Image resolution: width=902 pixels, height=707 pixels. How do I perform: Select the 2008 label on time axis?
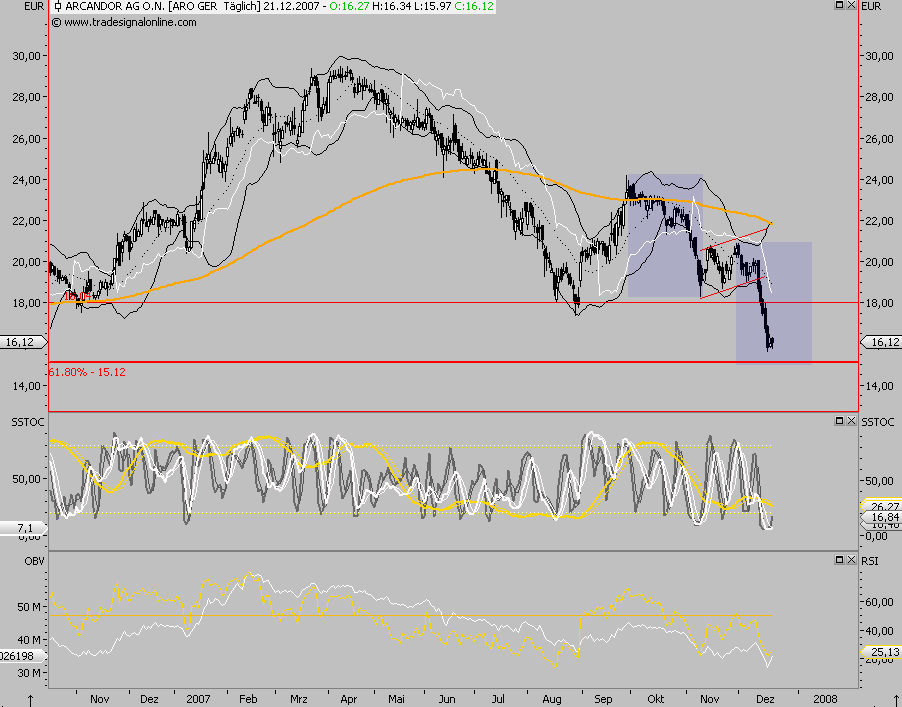(x=825, y=699)
